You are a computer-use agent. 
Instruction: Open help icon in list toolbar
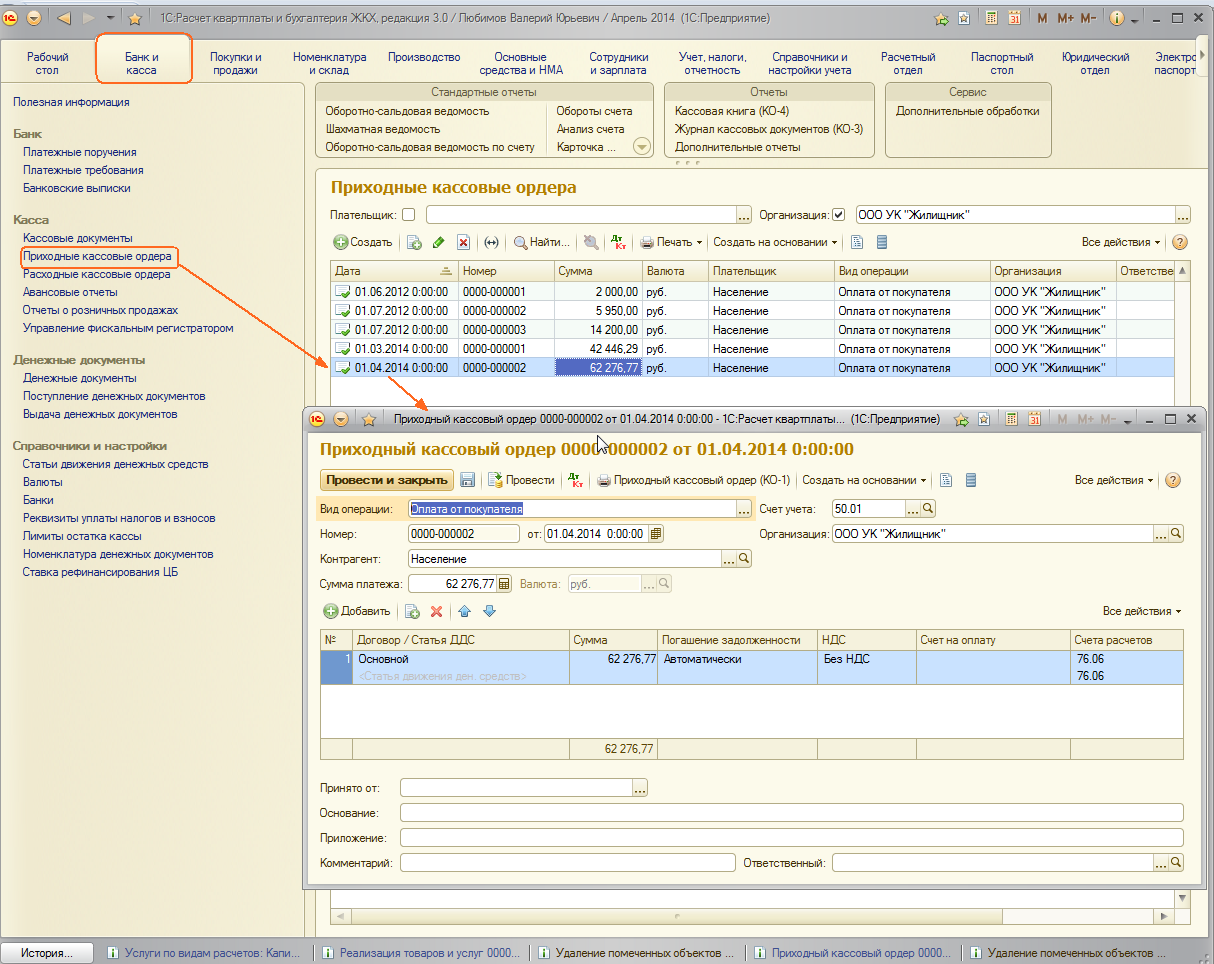(1179, 242)
